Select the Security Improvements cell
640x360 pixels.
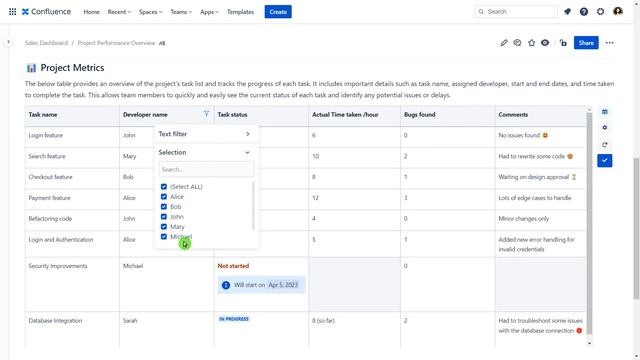(72, 284)
